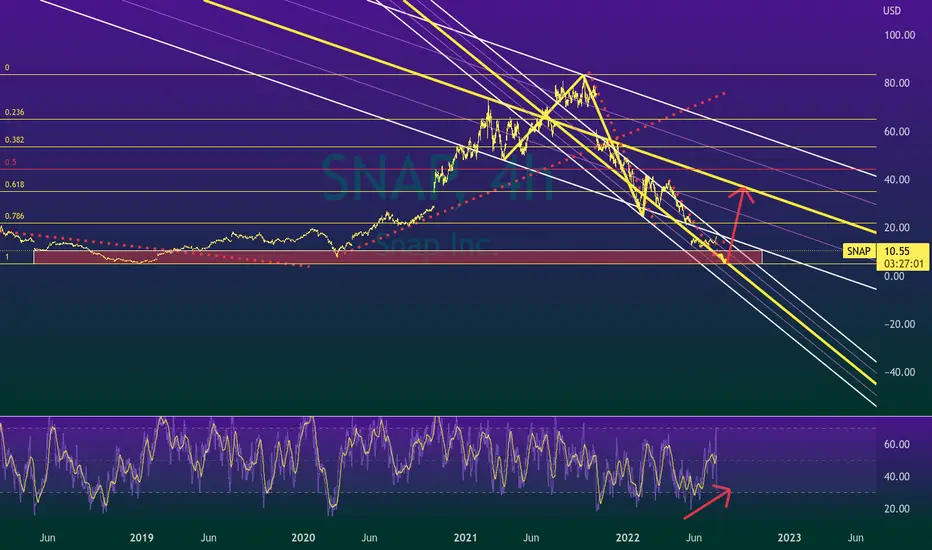
Task: Select the Fibonacci 0.618 level label
Action: (14, 184)
